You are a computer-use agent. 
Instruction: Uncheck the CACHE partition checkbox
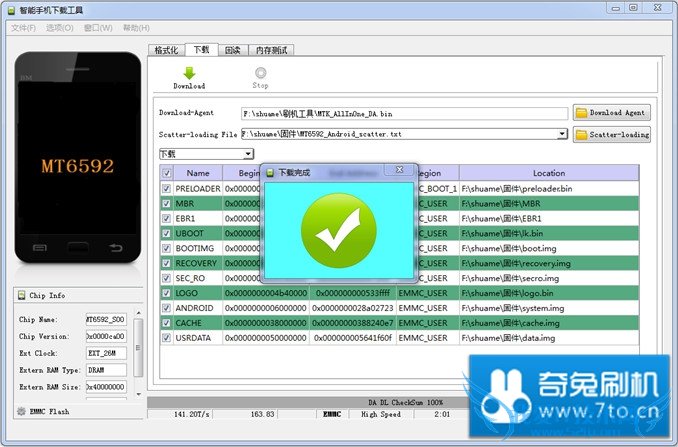[166, 323]
